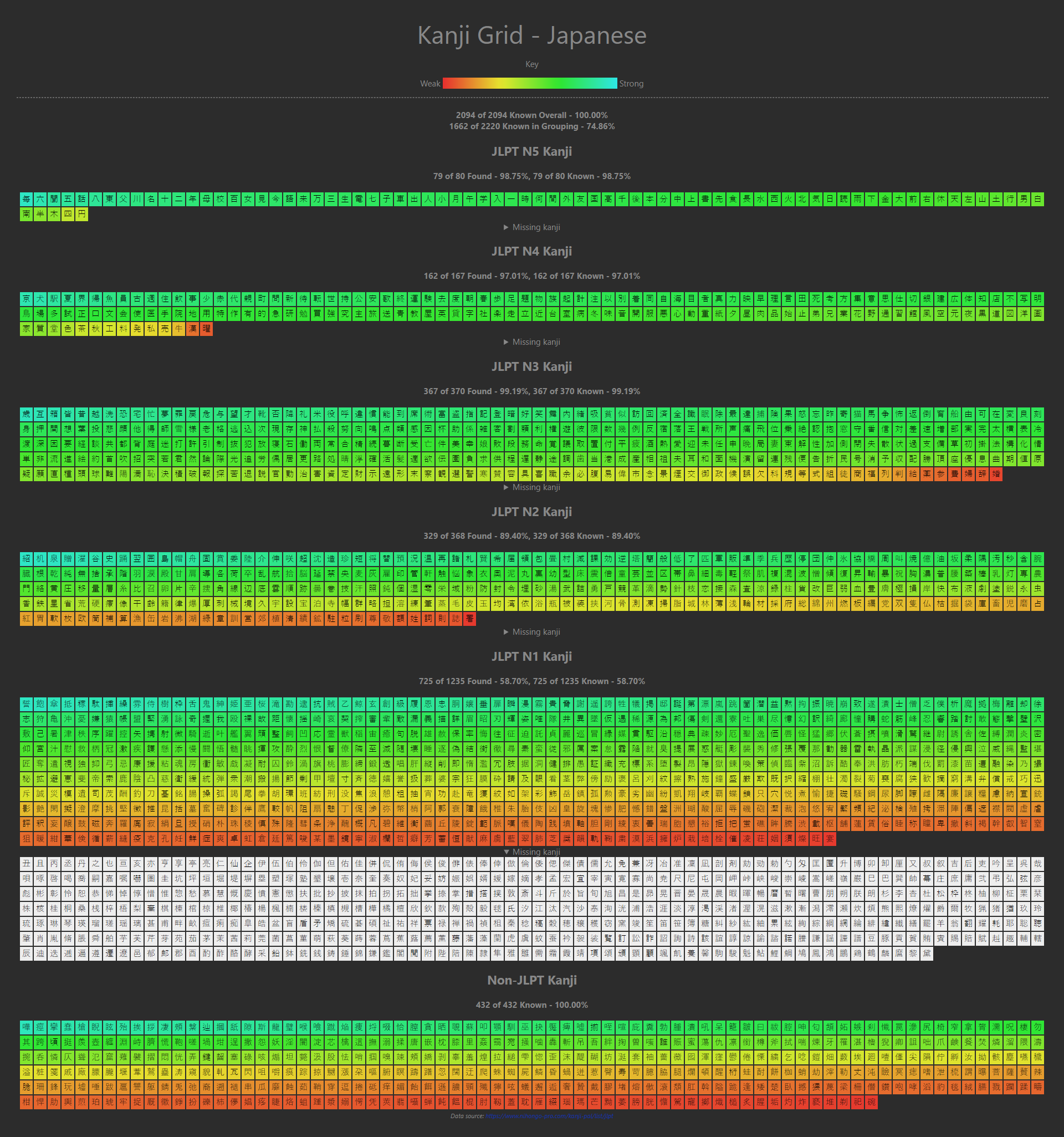Click the yellow 円 tile in N5
Image resolution: width=1064 pixels, height=1137 pixels.
pyautogui.click(x=82, y=214)
